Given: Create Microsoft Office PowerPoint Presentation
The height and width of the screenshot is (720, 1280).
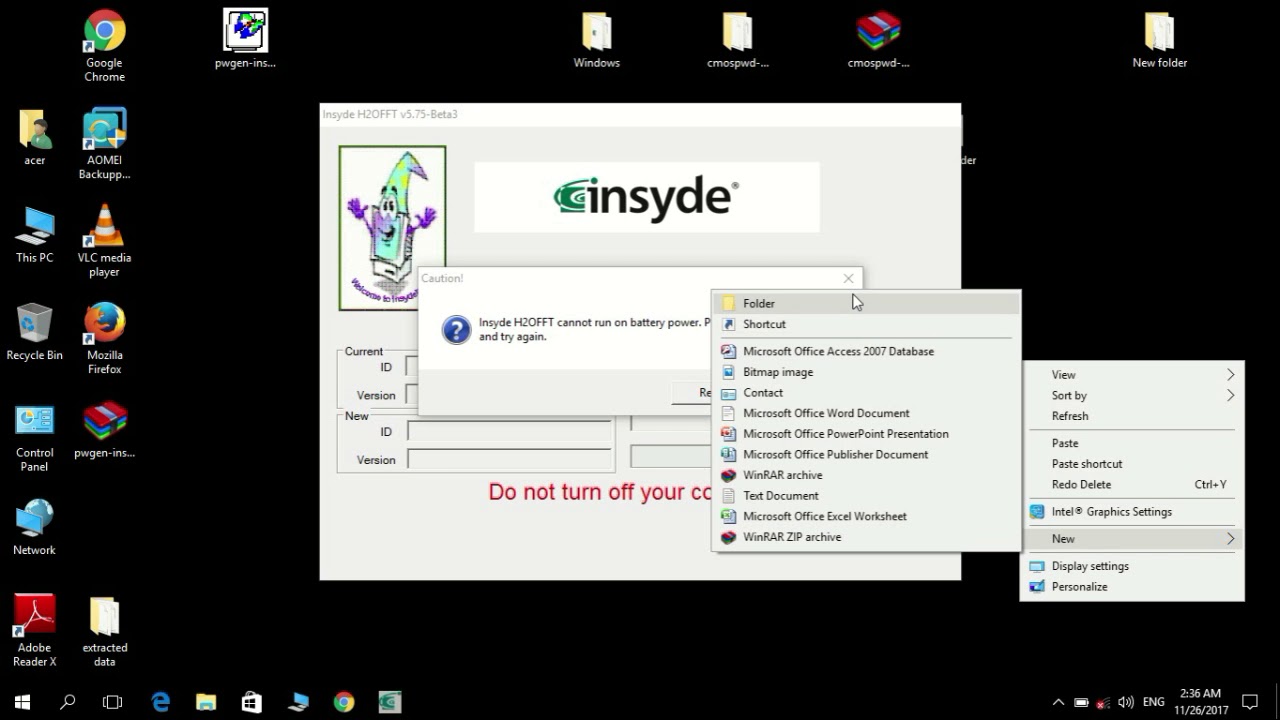Looking at the screenshot, I should click(866, 434).
